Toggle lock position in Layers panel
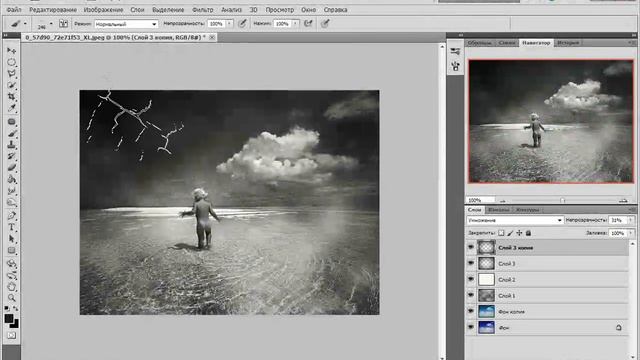640x360 pixels. pos(519,233)
